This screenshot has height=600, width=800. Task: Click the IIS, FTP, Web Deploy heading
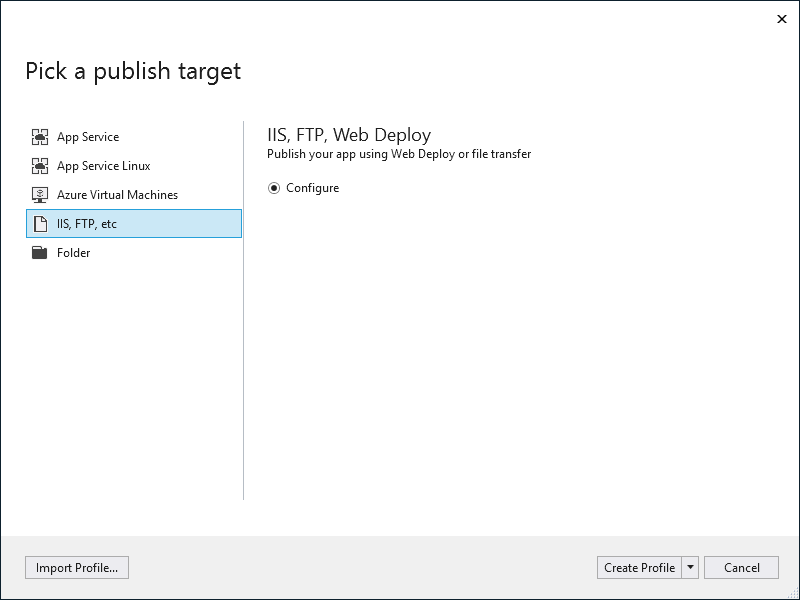tap(349, 135)
